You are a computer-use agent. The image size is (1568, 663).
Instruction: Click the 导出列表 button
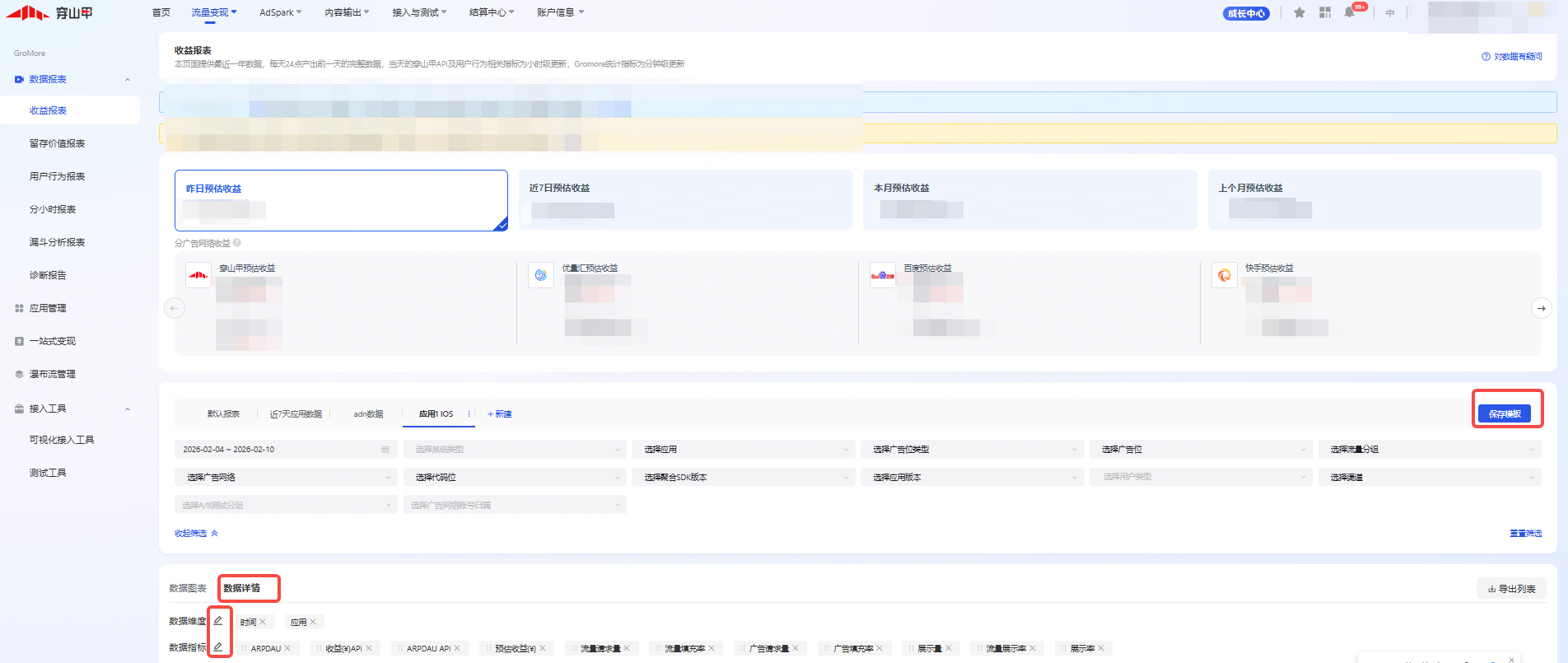1511,589
